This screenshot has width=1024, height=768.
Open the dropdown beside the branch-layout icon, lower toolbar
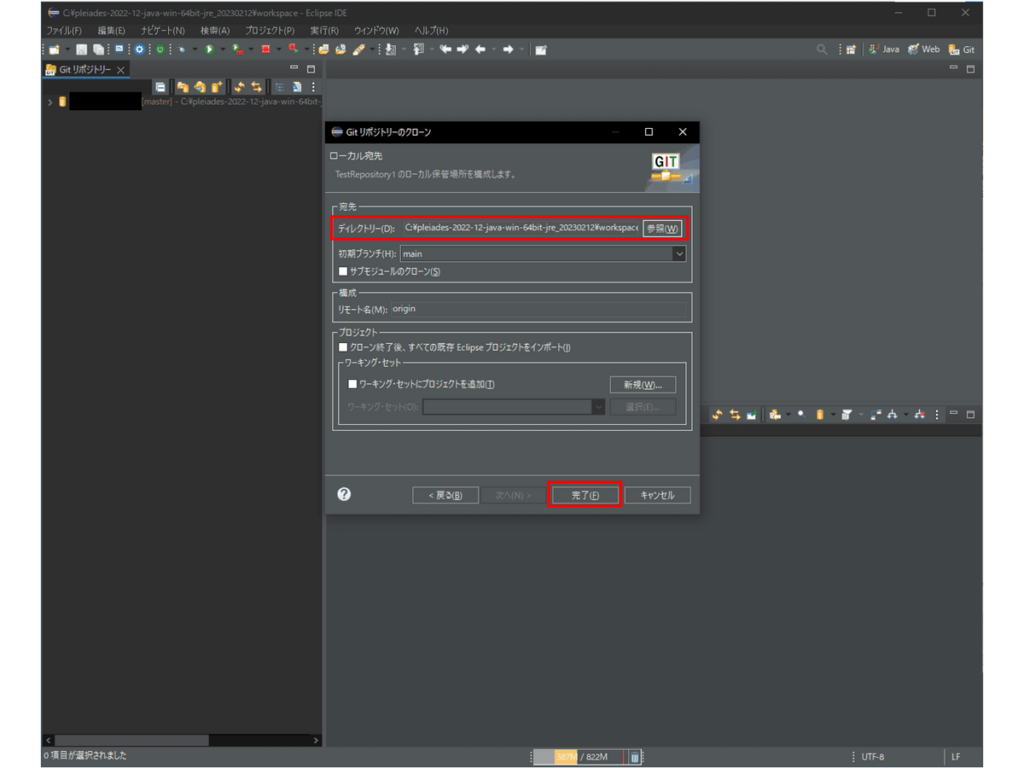pyautogui.click(x=906, y=414)
